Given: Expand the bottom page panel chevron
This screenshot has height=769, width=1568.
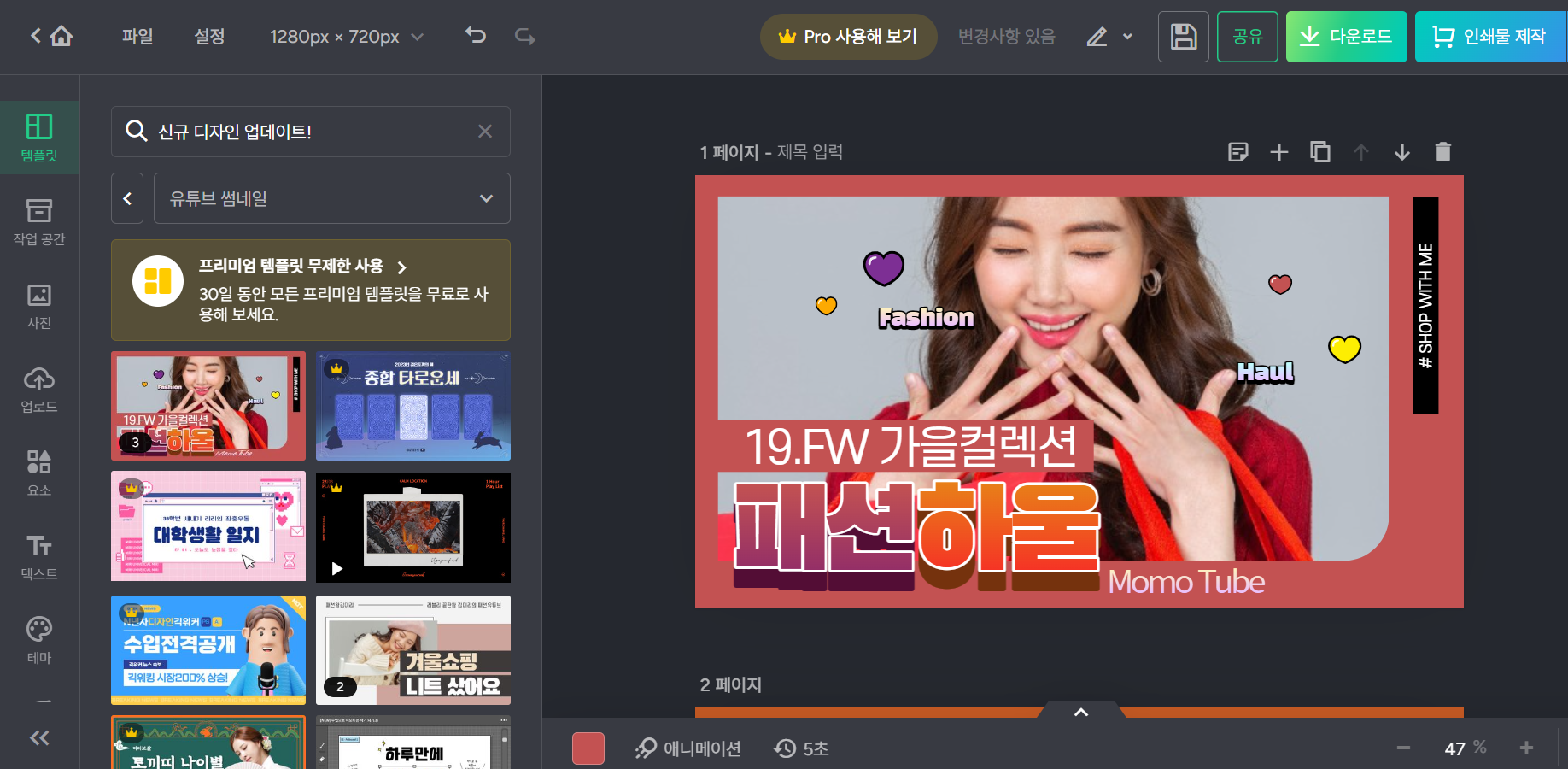Looking at the screenshot, I should [x=1081, y=712].
